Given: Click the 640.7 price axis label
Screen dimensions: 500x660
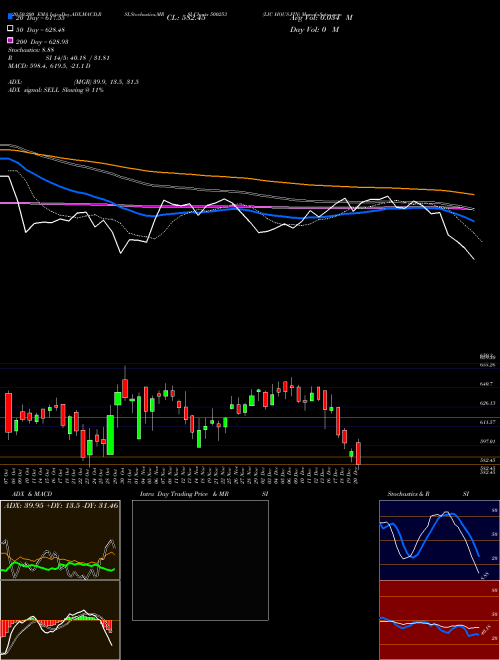Looking at the screenshot, I should point(487,384).
